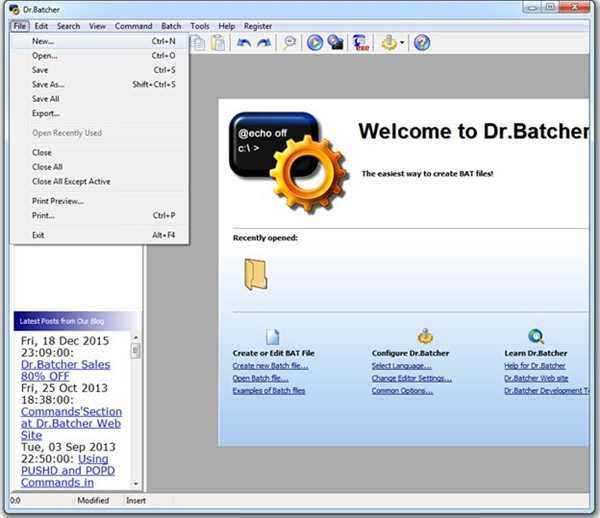Image resolution: width=600 pixels, height=518 pixels.
Task: Click the convert-to-EXE toolbar icon
Action: click(x=361, y=42)
